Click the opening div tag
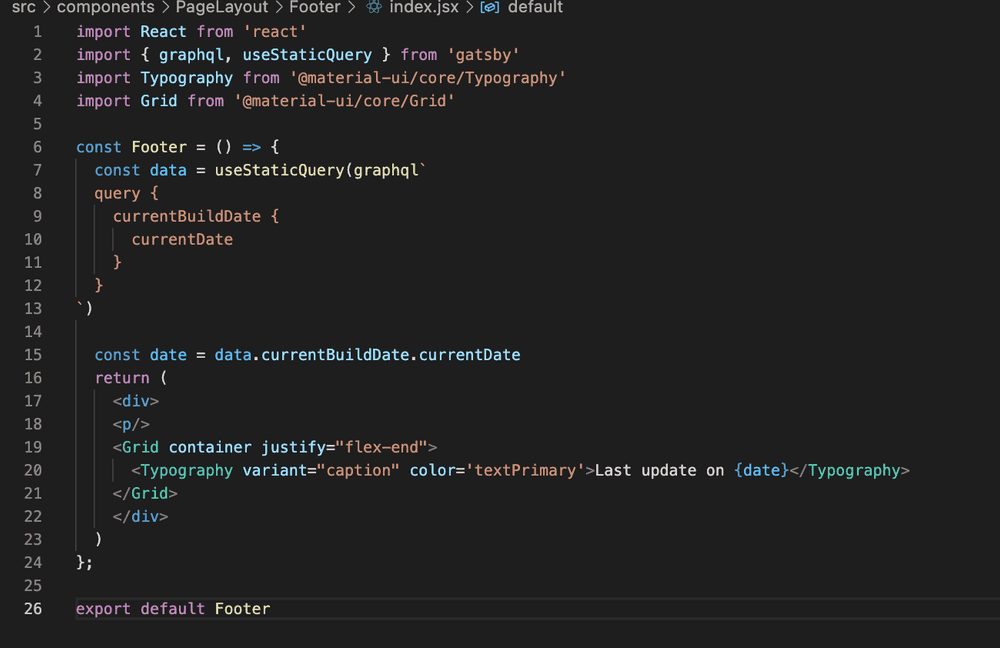The height and width of the screenshot is (648, 1000). click(x=136, y=401)
